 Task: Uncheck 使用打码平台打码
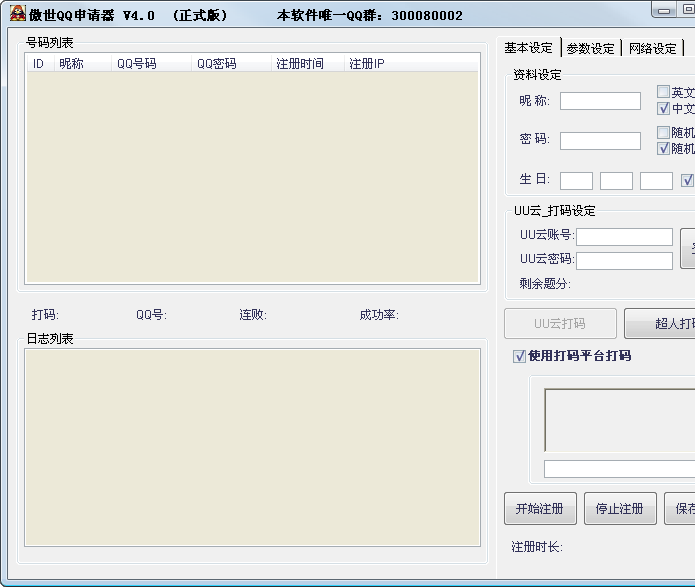pyautogui.click(x=519, y=356)
